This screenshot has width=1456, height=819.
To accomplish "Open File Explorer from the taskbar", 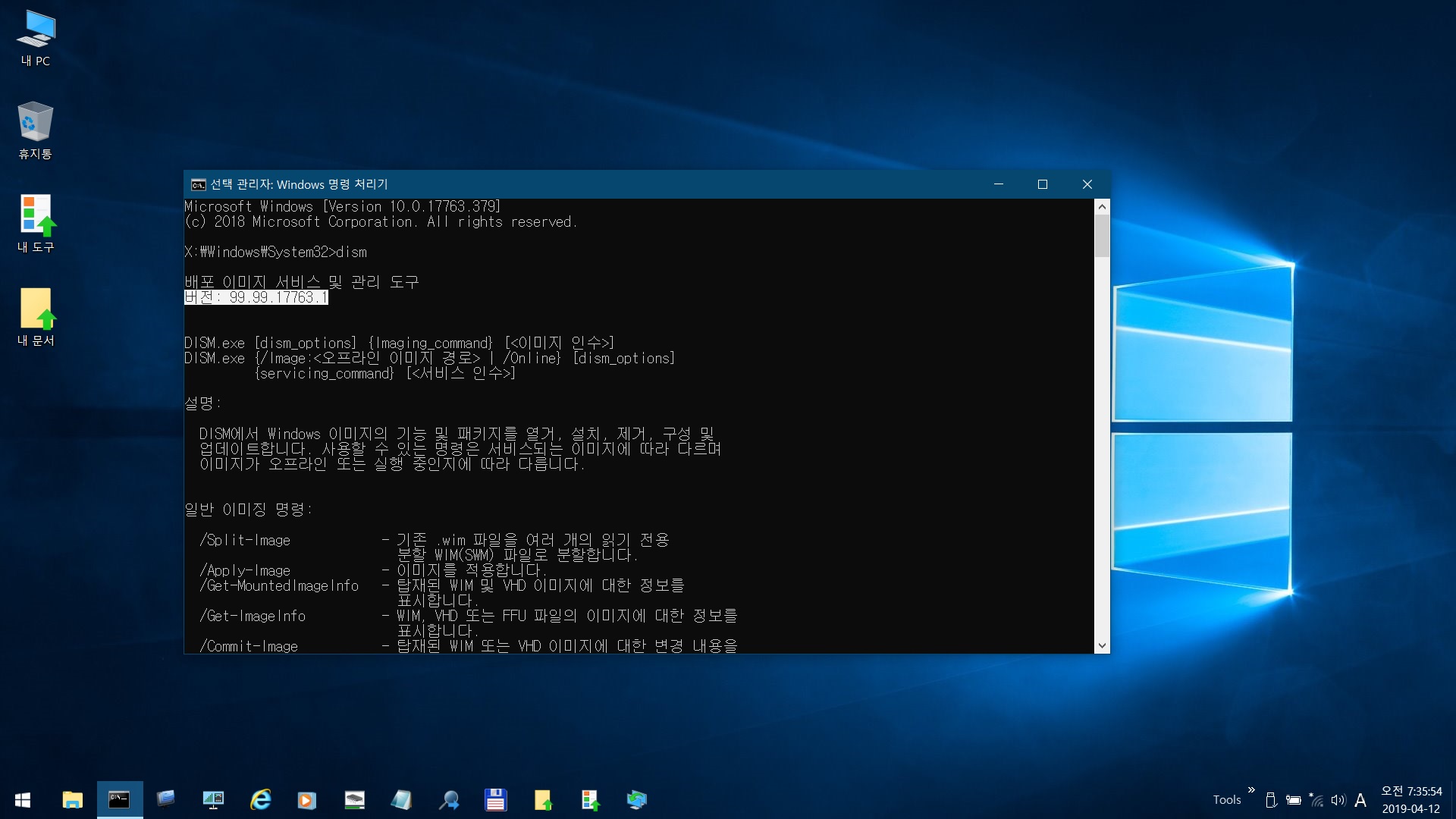I will [x=72, y=800].
